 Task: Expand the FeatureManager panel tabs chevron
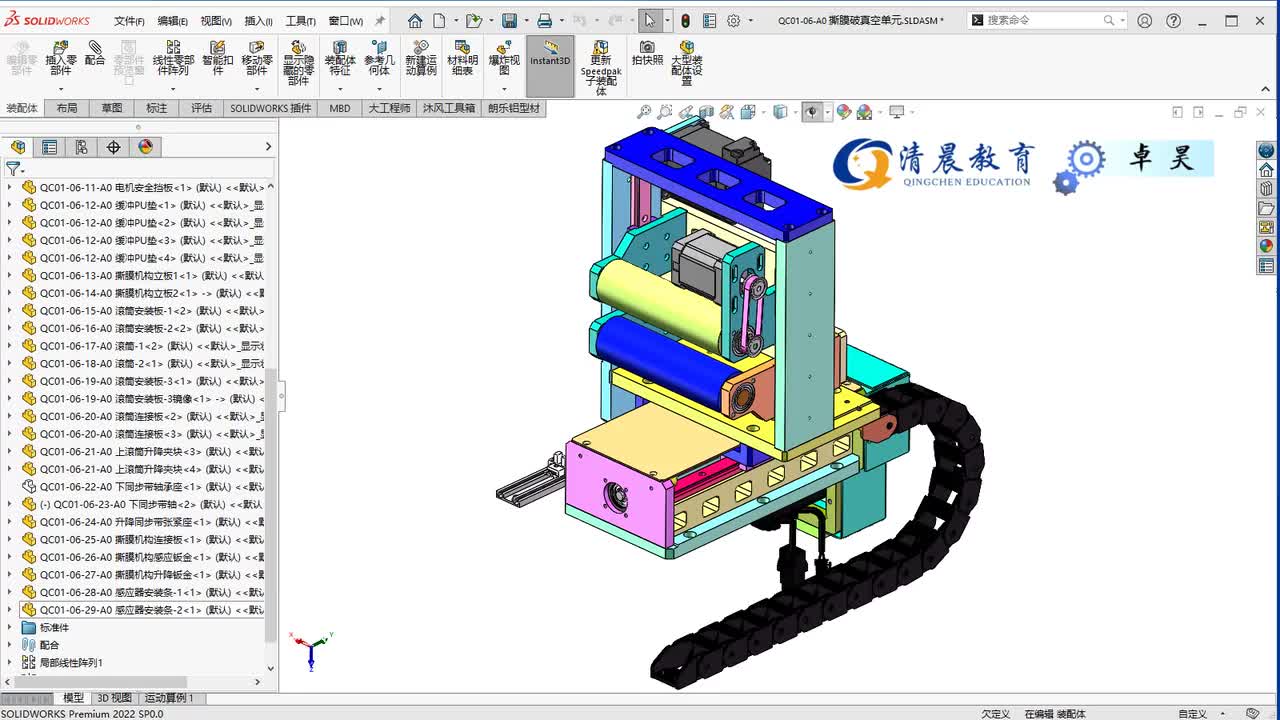[x=268, y=147]
